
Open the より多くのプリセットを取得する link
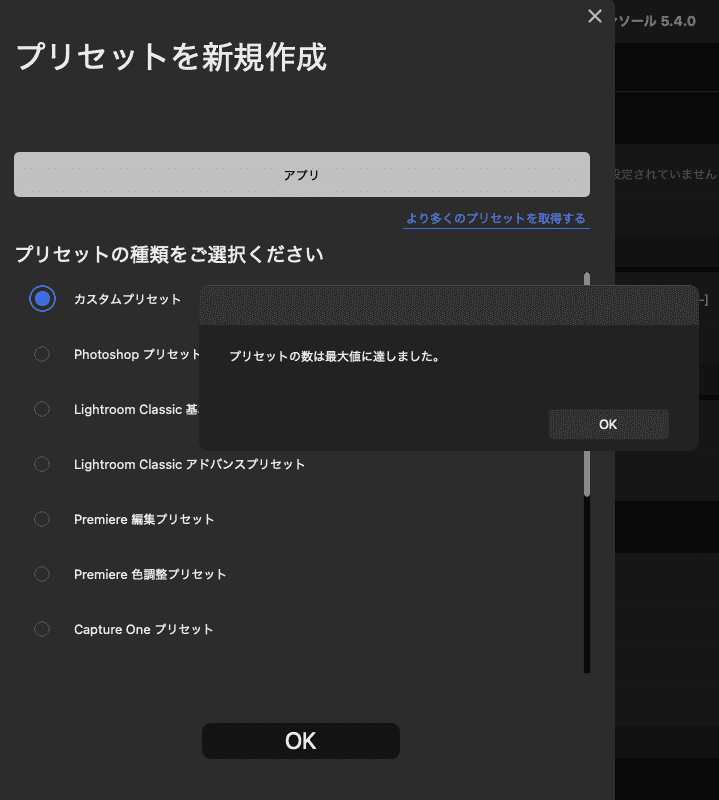pos(495,218)
